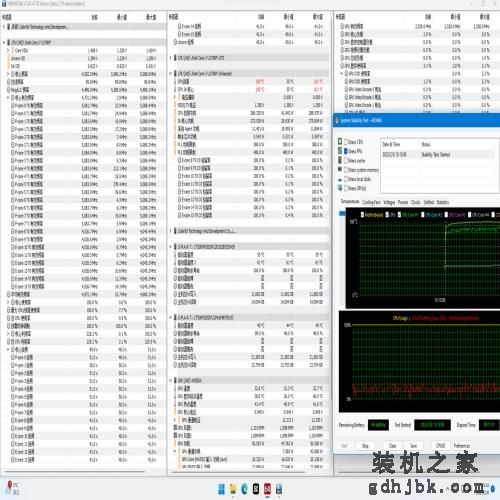Click the blue notification badge in tray
500x500 pixels.
[493, 488]
